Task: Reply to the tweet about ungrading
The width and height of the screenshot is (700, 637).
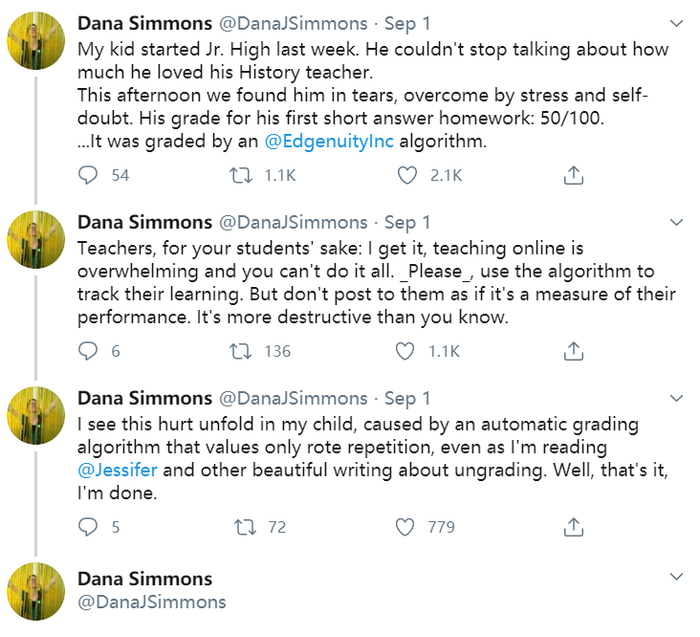Action: [89, 526]
